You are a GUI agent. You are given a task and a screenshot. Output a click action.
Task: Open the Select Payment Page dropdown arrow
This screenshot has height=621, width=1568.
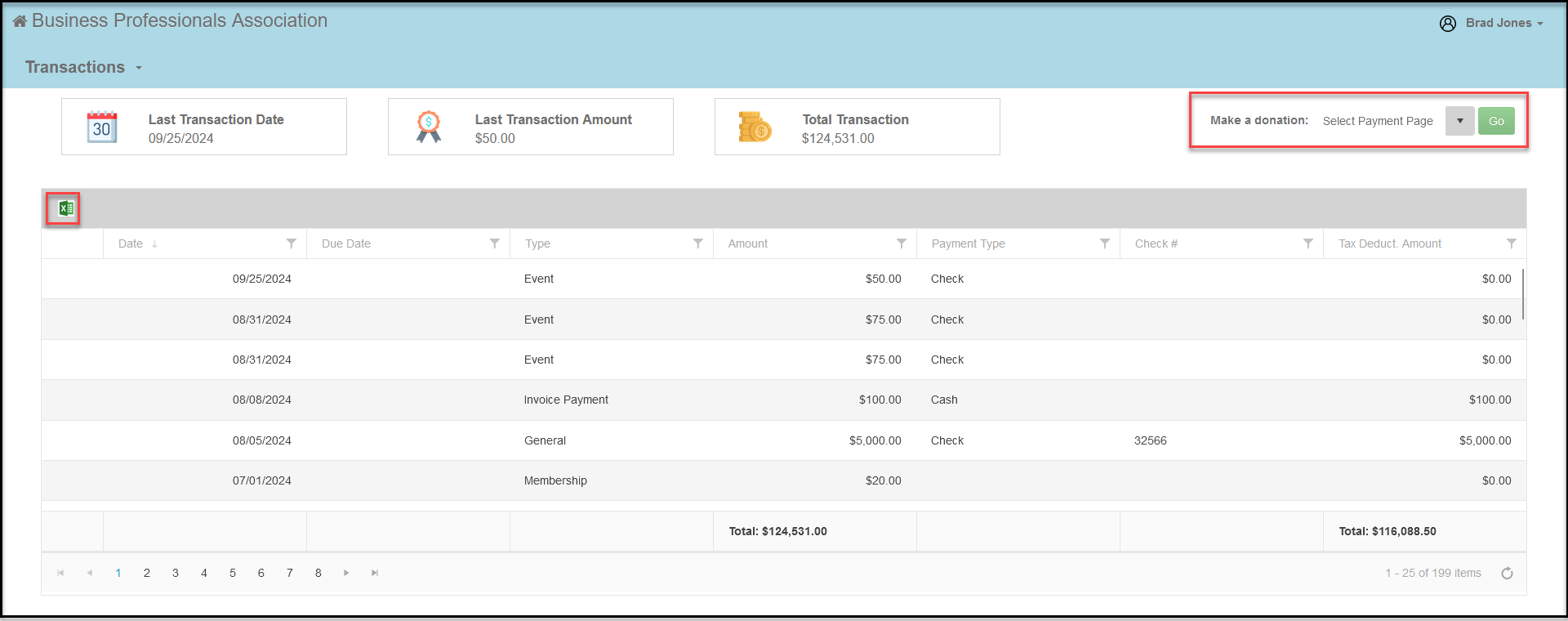click(x=1460, y=121)
